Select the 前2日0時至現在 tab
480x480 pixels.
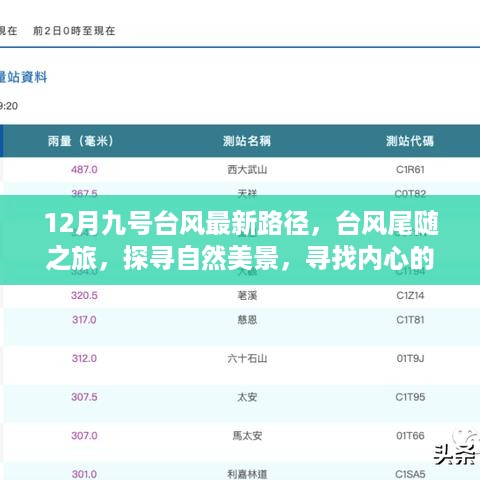(x=74, y=31)
